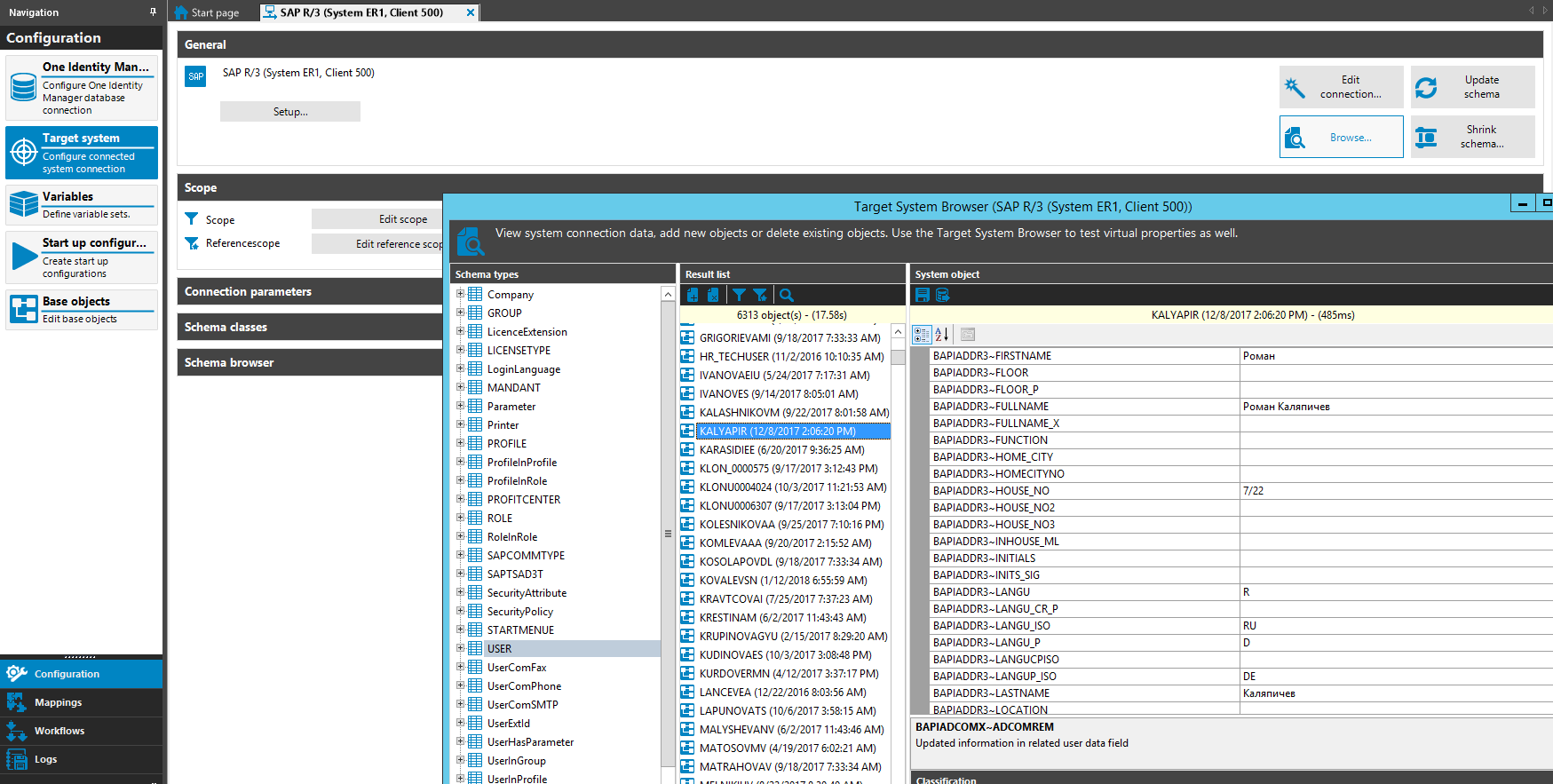
Task: Open the Shrink schema tool
Action: (1472, 137)
